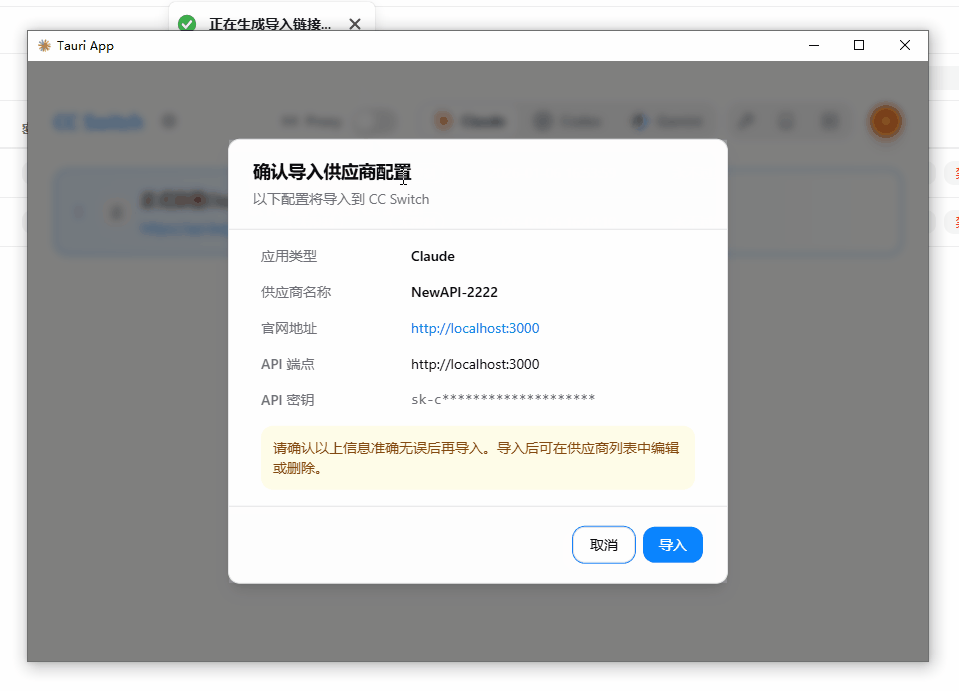Toggle the Proxy switch in the header
This screenshot has width=959, height=691.
(376, 122)
